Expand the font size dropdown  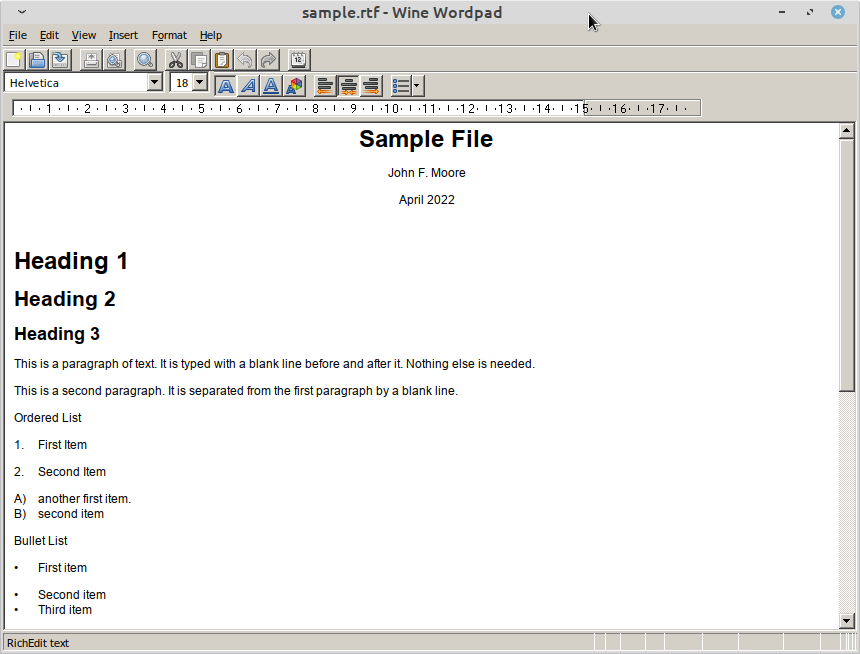point(199,83)
